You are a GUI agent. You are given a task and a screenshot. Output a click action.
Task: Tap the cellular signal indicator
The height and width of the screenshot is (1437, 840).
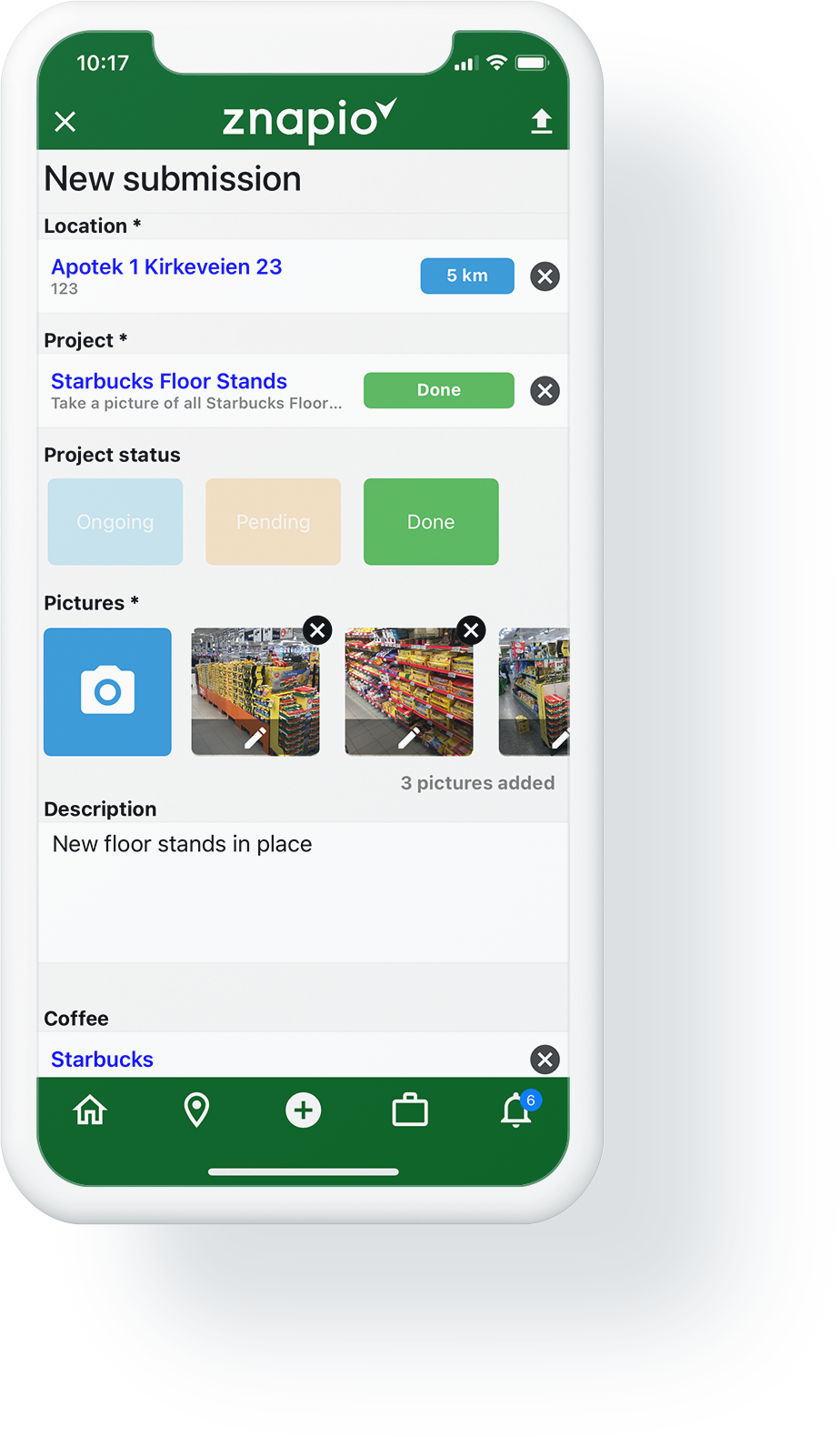coord(466,64)
